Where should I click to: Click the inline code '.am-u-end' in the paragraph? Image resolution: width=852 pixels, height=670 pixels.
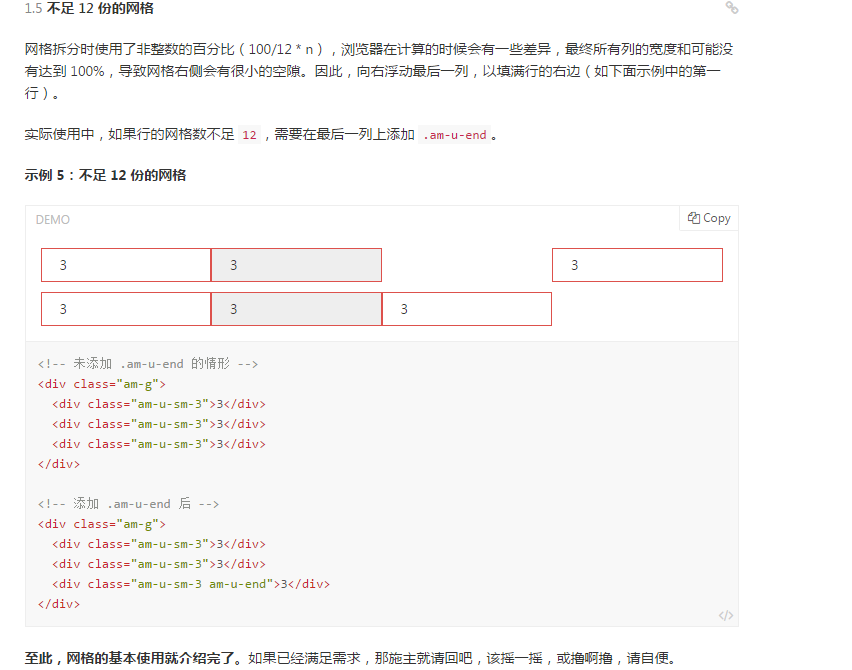pos(455,135)
